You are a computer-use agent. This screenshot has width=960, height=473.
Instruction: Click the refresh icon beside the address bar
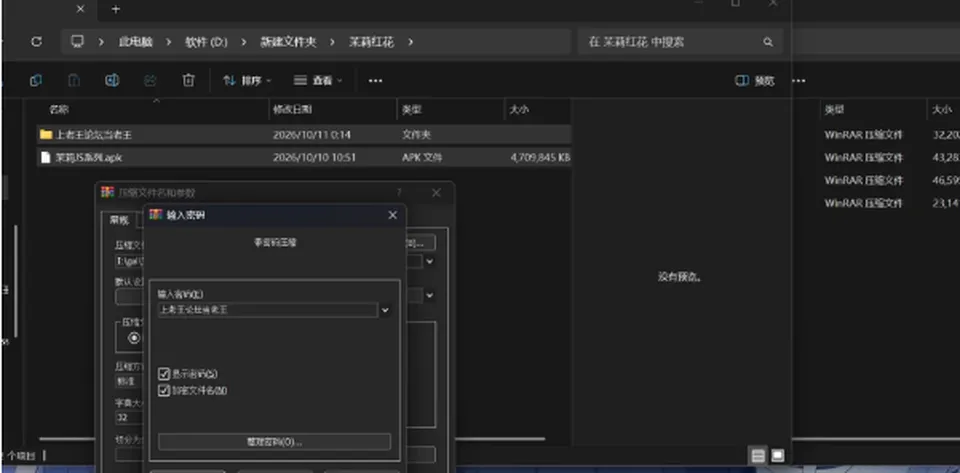pos(37,42)
